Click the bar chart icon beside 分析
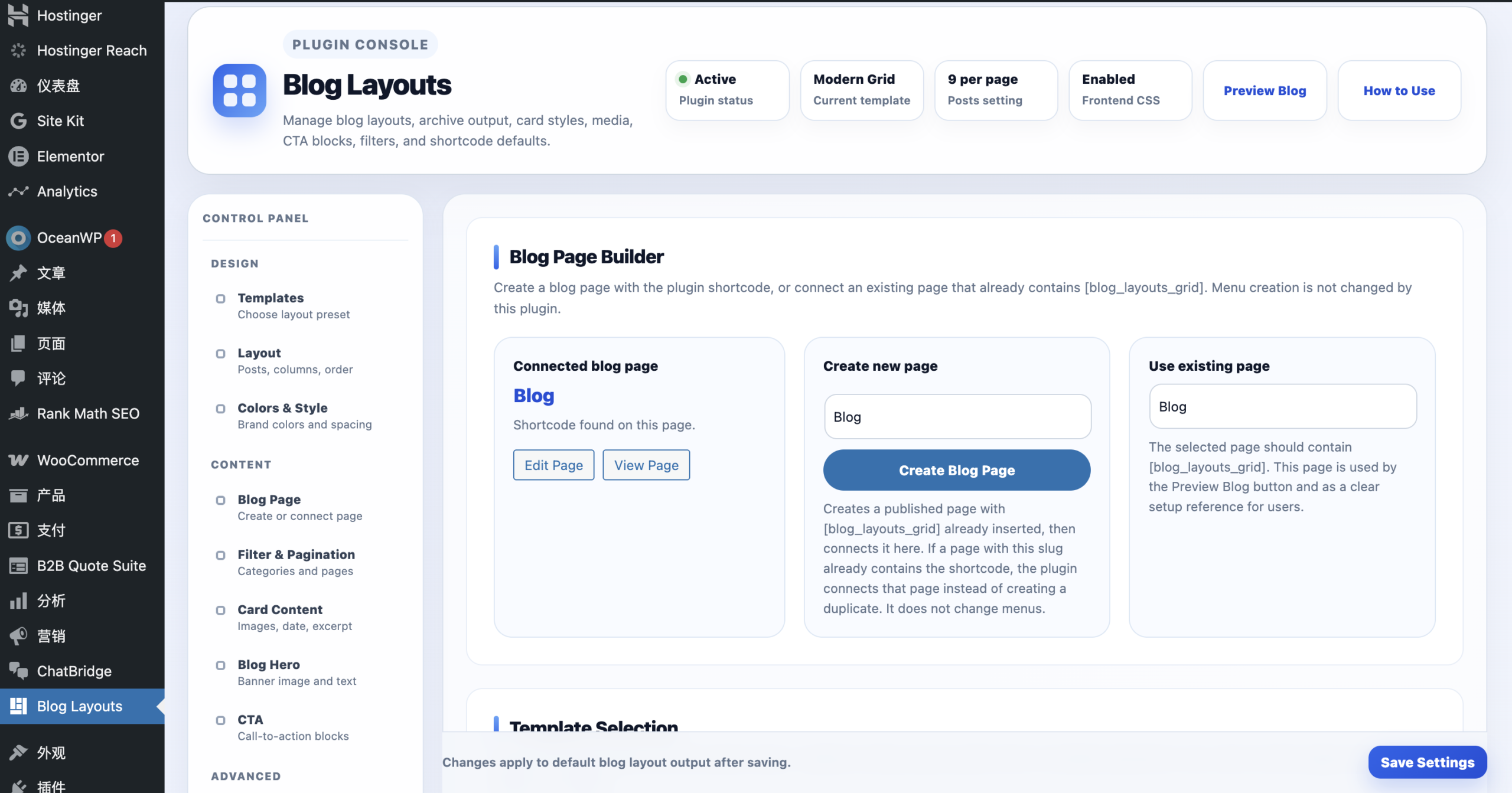 click(18, 601)
